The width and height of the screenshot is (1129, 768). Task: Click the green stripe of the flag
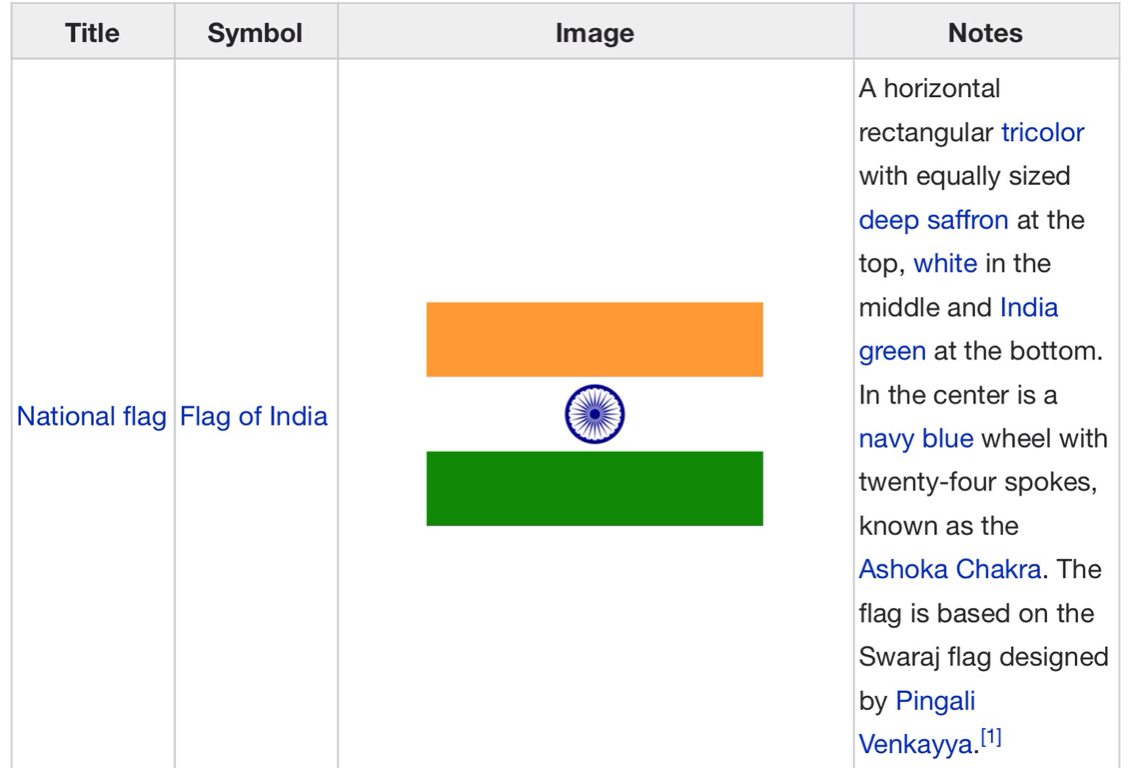click(x=594, y=488)
